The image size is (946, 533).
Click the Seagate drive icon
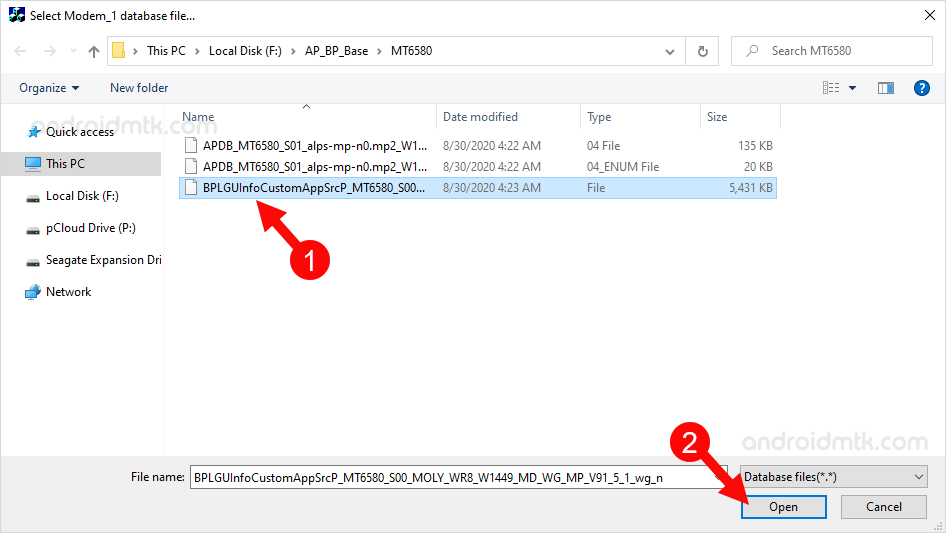(33, 262)
